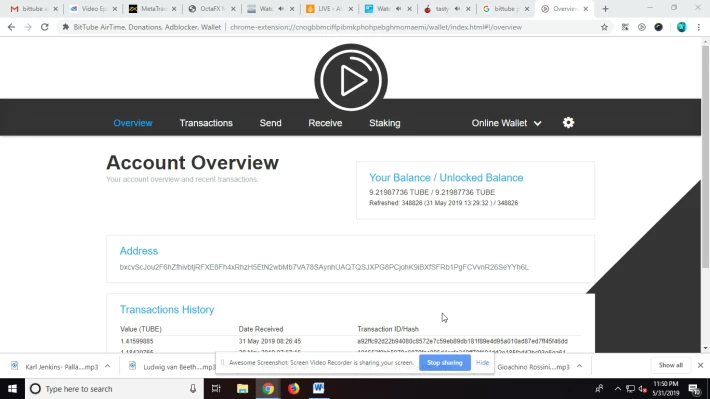Switch to the OctaFX browser tab
The image size is (710, 399).
[x=211, y=9]
